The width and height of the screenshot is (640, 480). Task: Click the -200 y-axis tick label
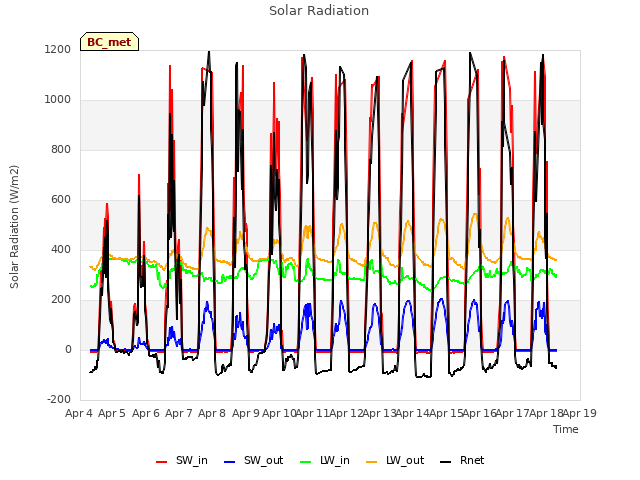59,400
